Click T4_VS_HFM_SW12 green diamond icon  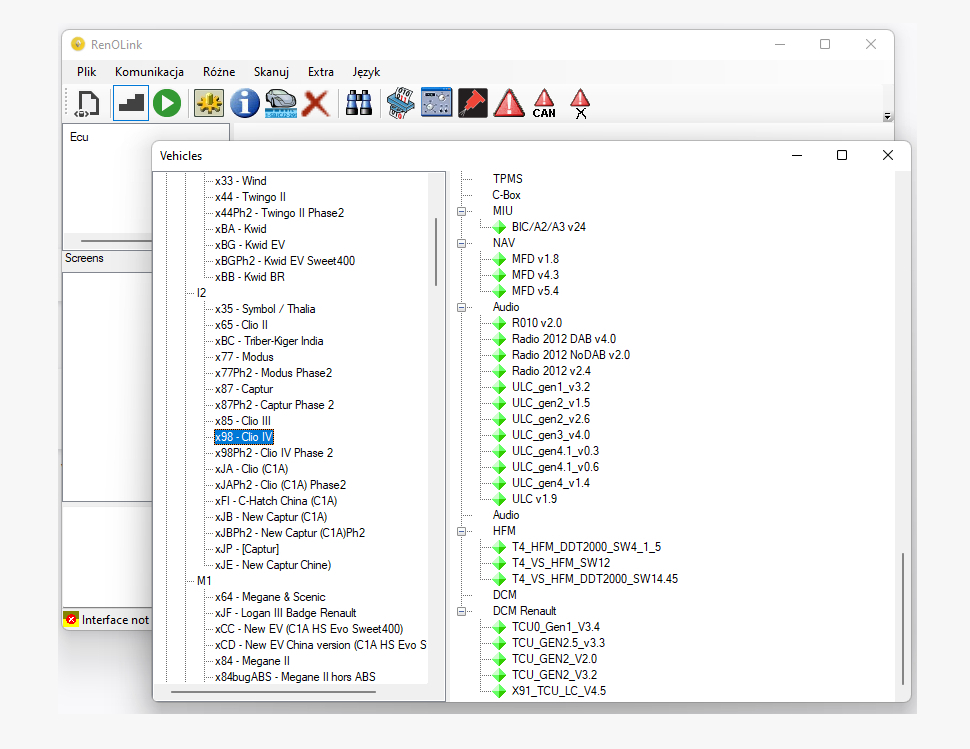pos(499,563)
